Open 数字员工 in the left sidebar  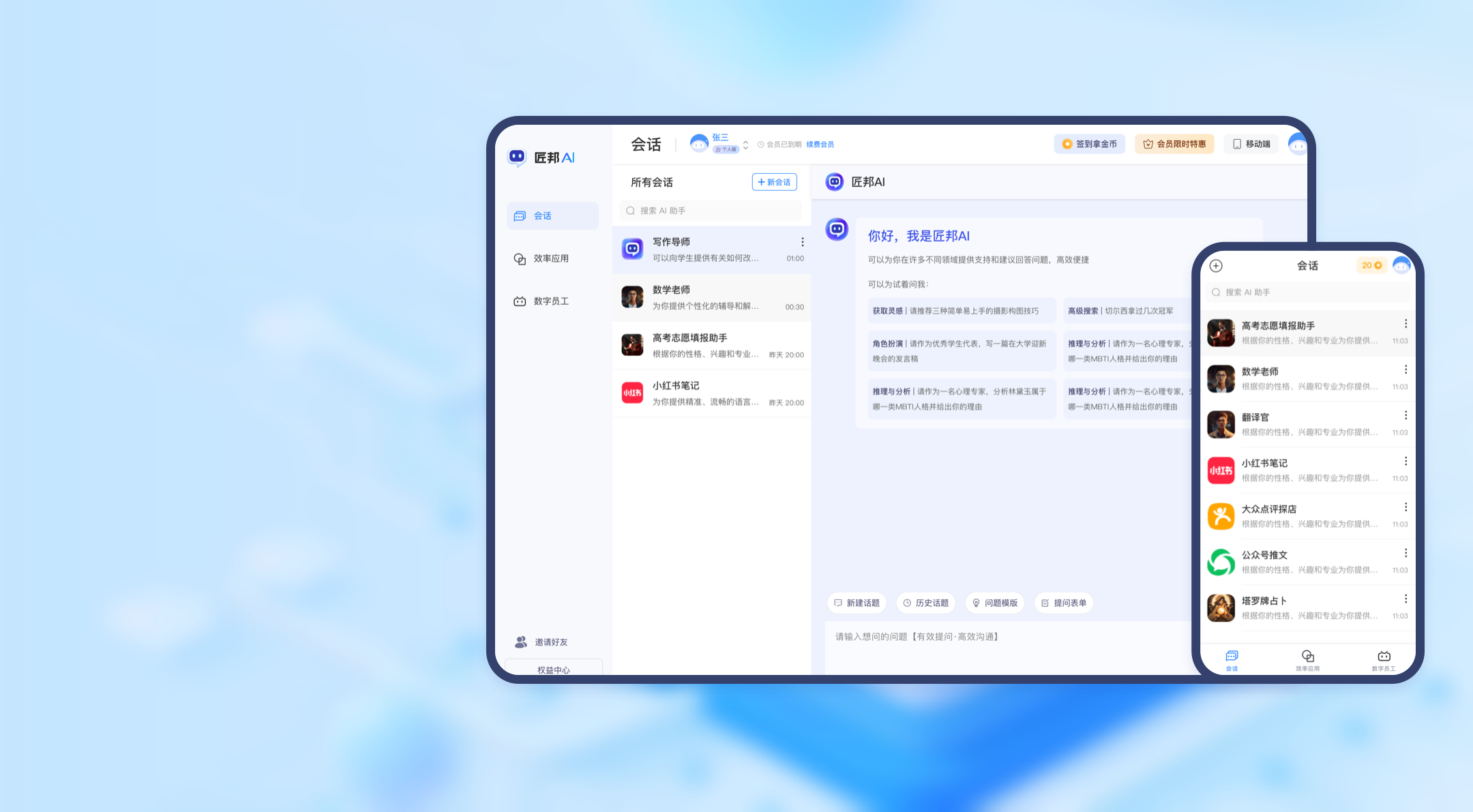551,301
